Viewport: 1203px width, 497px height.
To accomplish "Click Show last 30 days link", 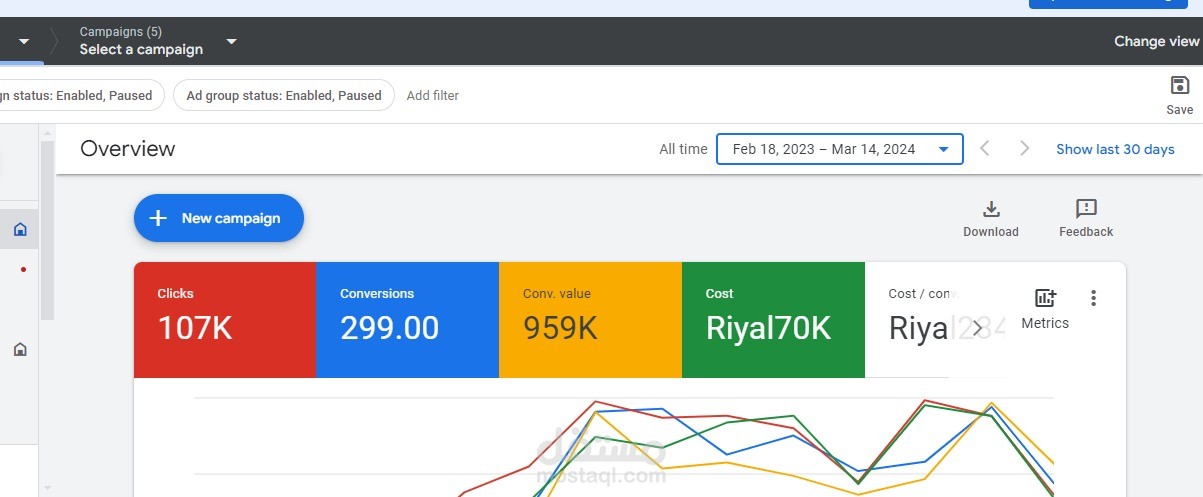I will click(1115, 149).
